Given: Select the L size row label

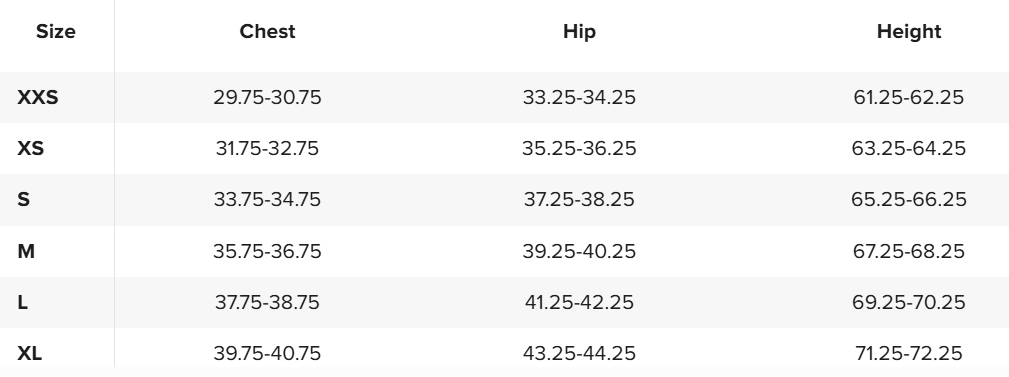Looking at the screenshot, I should coord(23,302).
